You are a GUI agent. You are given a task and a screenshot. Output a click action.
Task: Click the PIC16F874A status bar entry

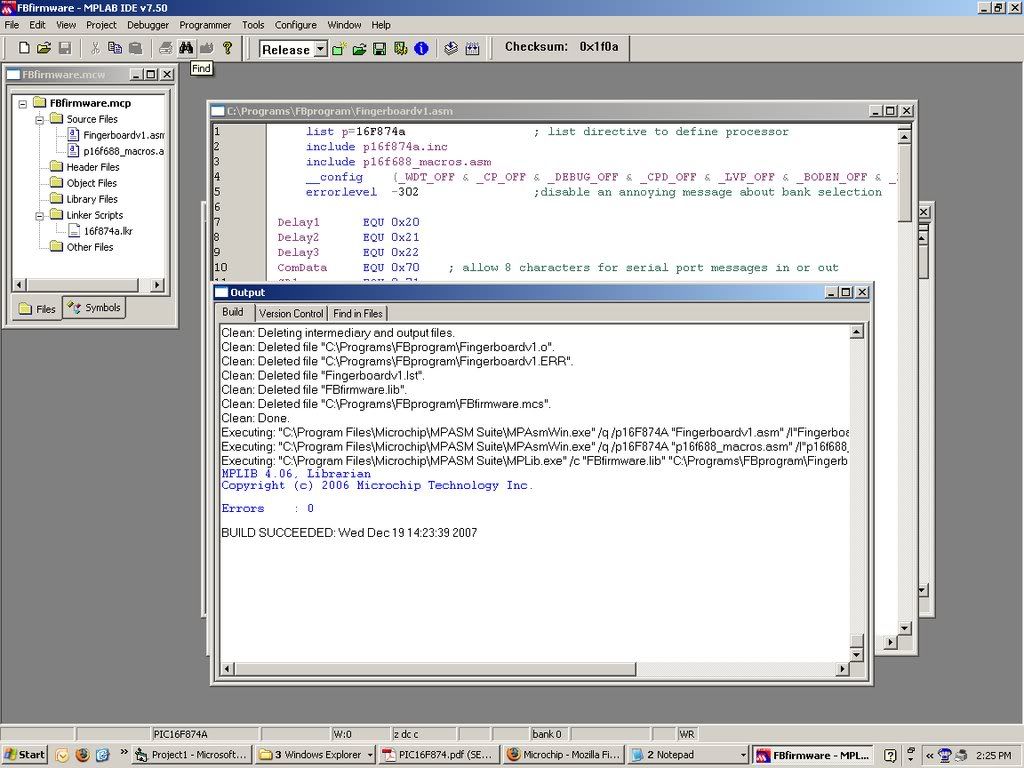[x=180, y=734]
